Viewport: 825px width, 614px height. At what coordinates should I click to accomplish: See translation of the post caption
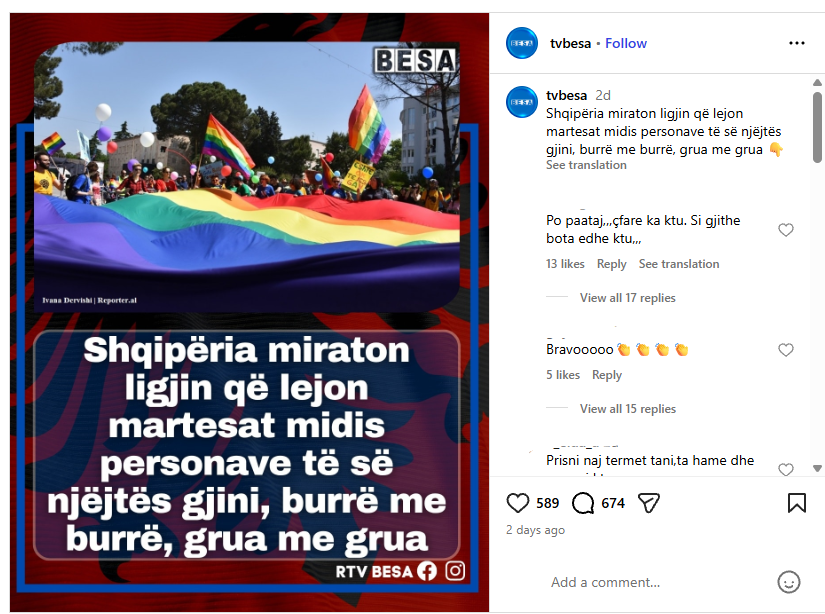coord(586,165)
